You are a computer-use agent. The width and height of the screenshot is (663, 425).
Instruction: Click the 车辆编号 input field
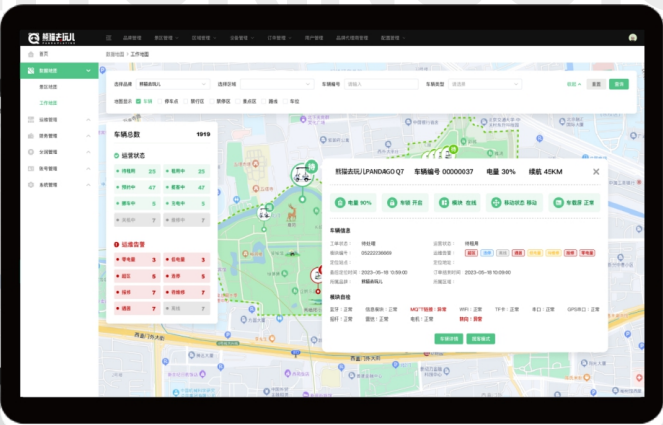pos(381,85)
